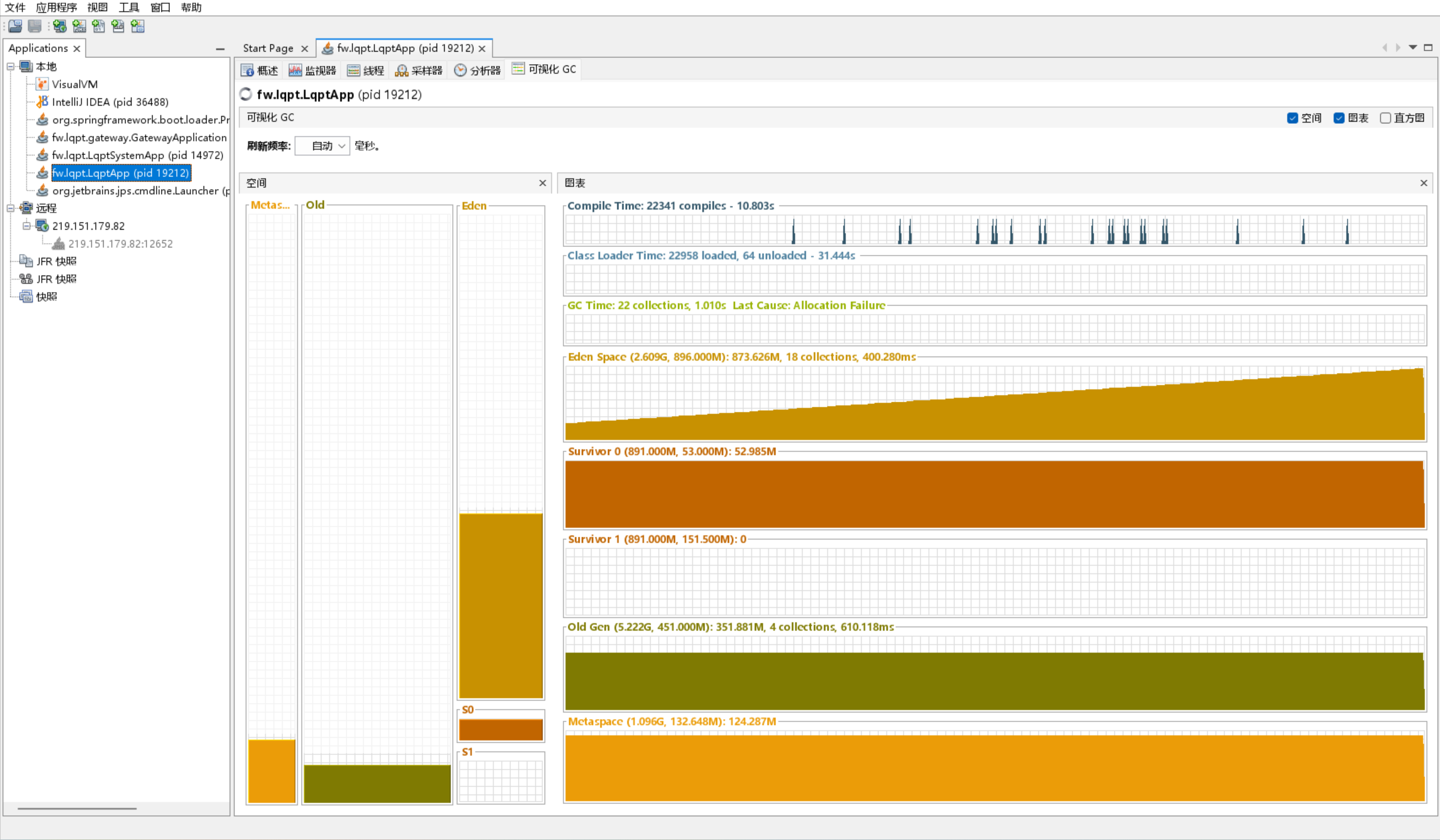Click the Add Remote Host toolbar icon
1440x840 pixels.
click(x=60, y=26)
